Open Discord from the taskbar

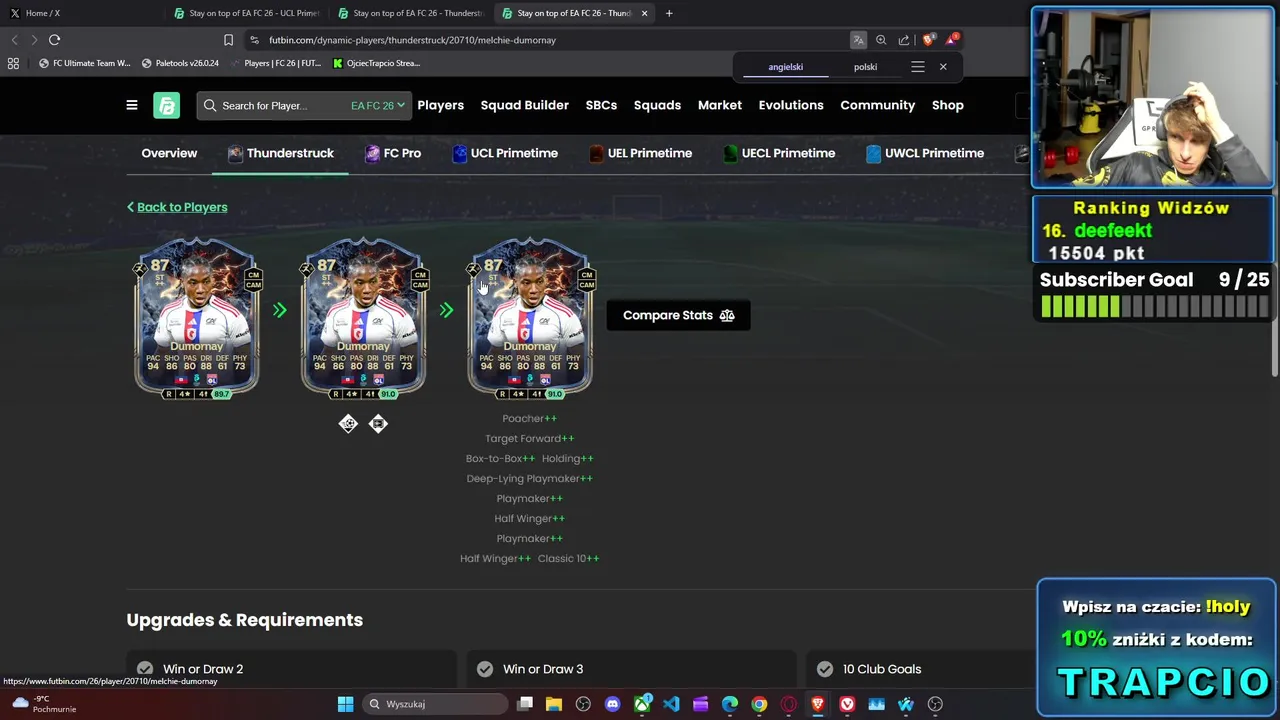point(612,704)
